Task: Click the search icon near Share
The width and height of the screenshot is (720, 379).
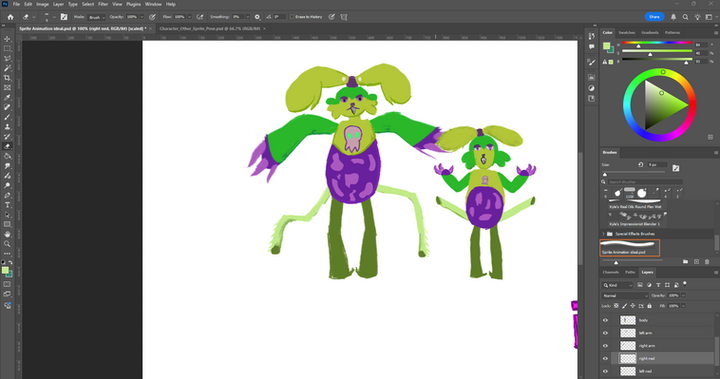Action: 685,17
